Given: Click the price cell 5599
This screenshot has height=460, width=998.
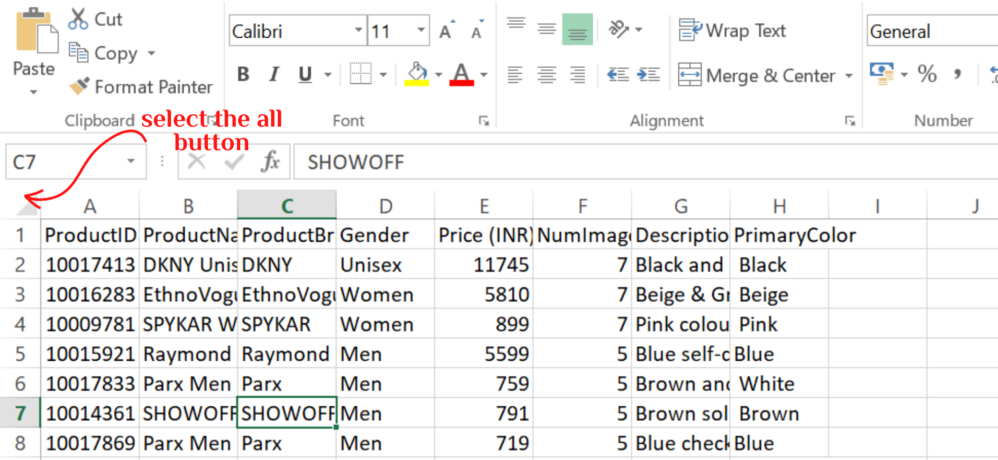Looking at the screenshot, I should pyautogui.click(x=484, y=354).
